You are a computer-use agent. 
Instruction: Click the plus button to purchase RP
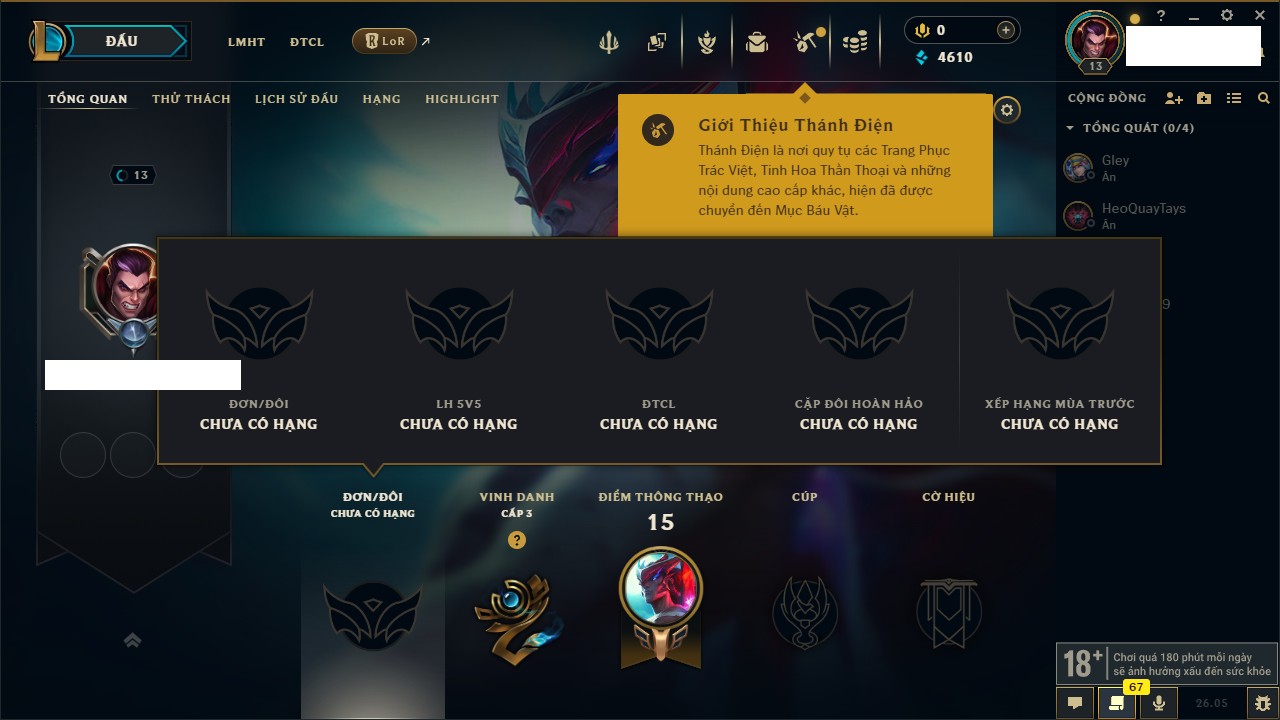(1006, 30)
